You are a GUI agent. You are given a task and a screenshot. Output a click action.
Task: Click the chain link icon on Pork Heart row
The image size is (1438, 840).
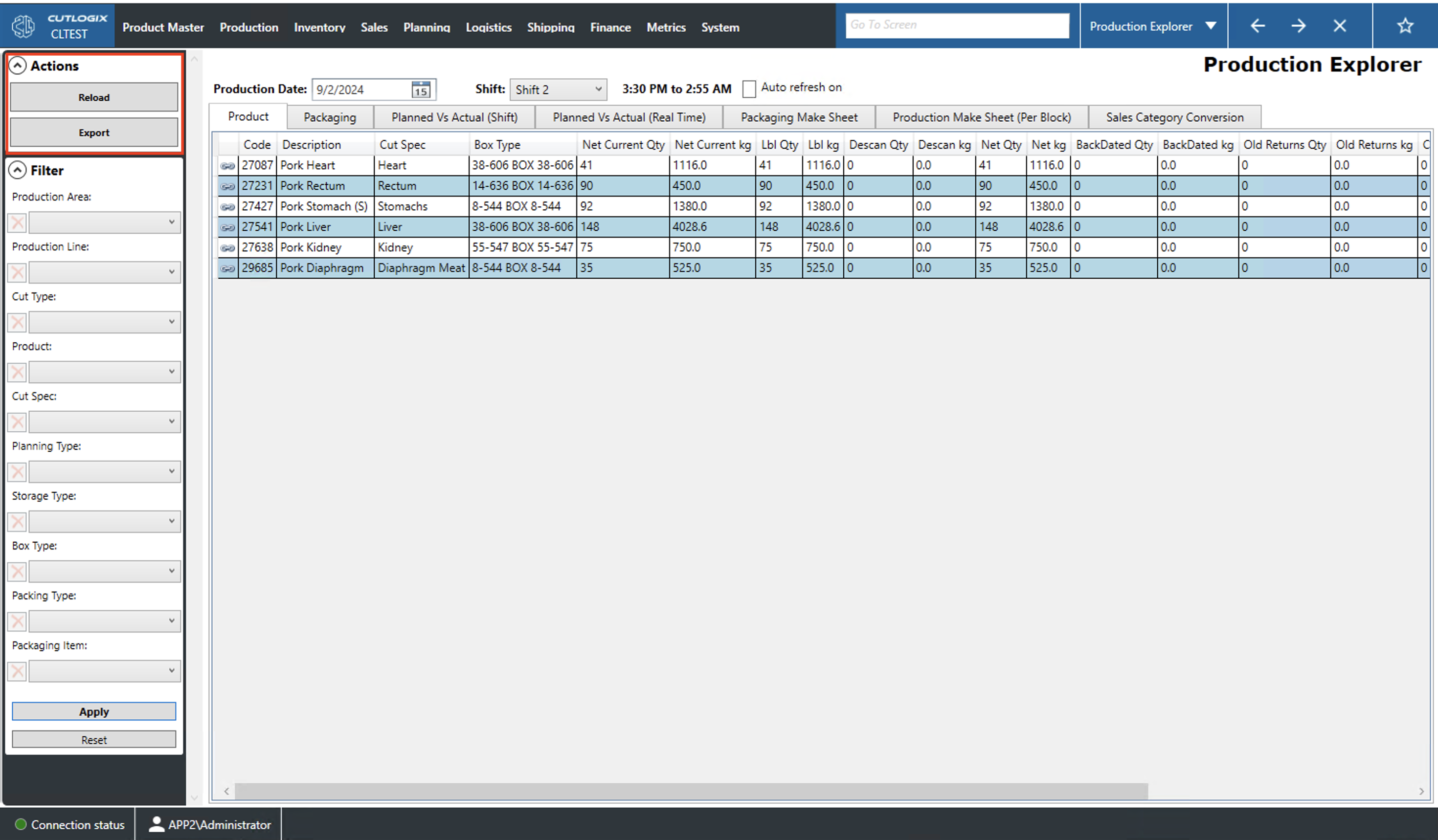[x=228, y=165]
